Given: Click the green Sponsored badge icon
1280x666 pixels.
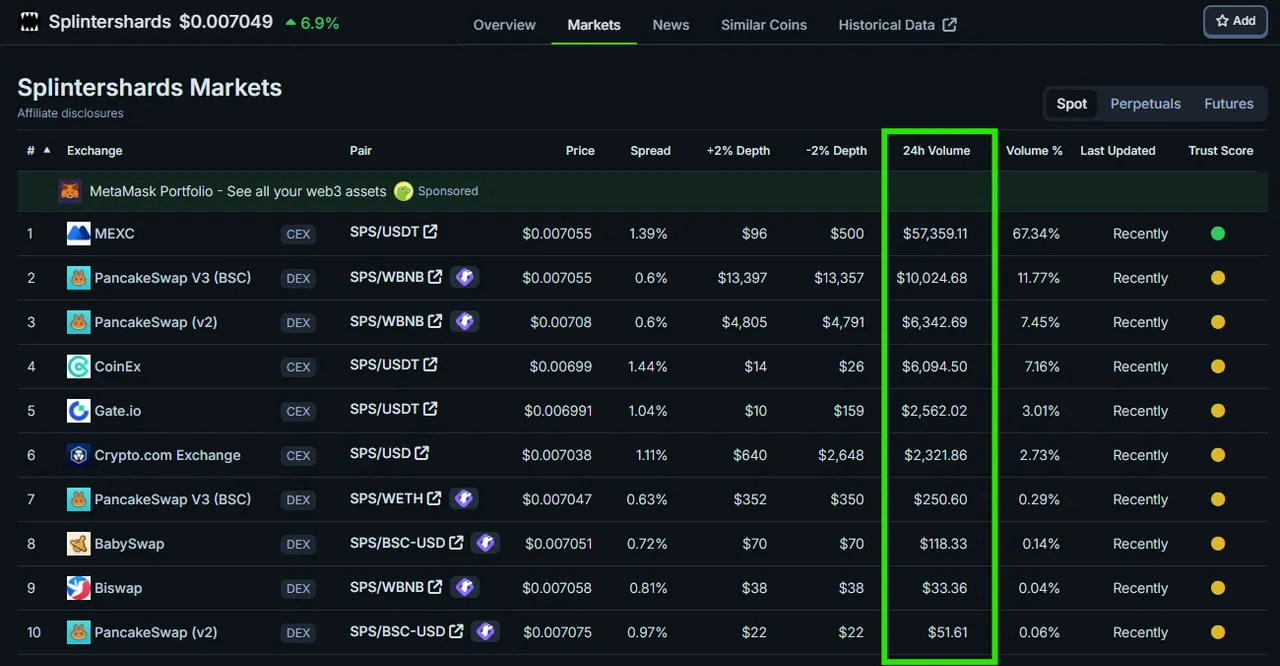Looking at the screenshot, I should pos(403,191).
